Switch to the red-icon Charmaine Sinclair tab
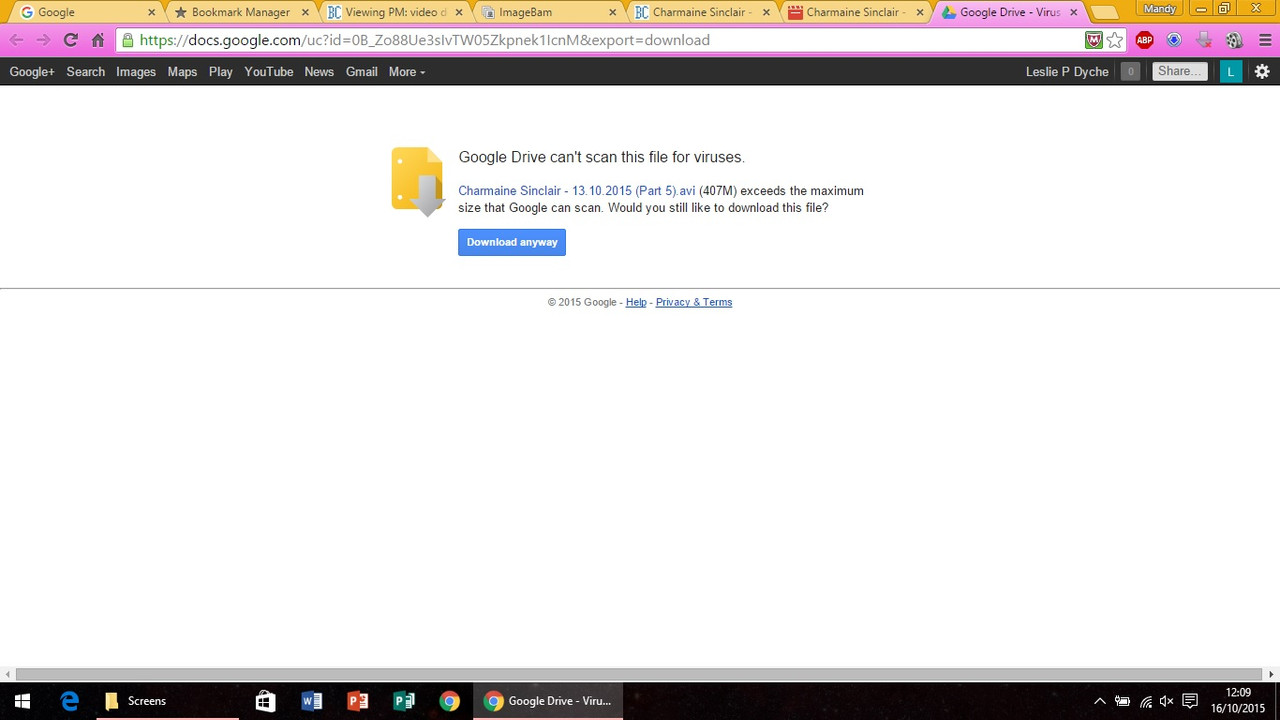 pyautogui.click(x=856, y=12)
